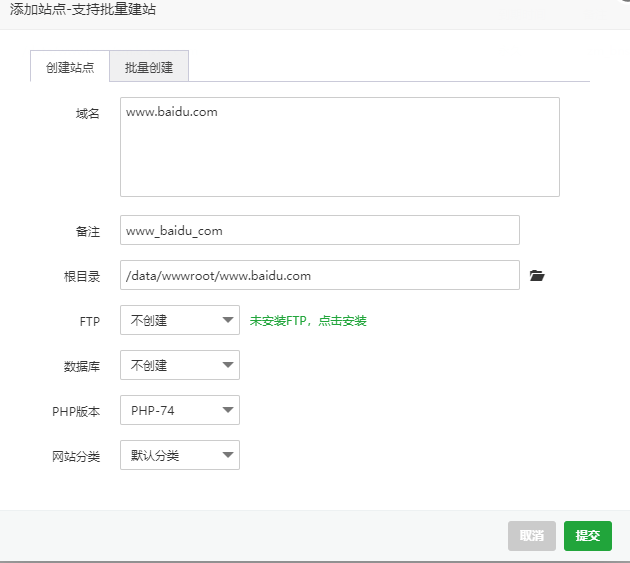Submit the form with green 提交 button
Screen dimensions: 630x563
point(588,536)
